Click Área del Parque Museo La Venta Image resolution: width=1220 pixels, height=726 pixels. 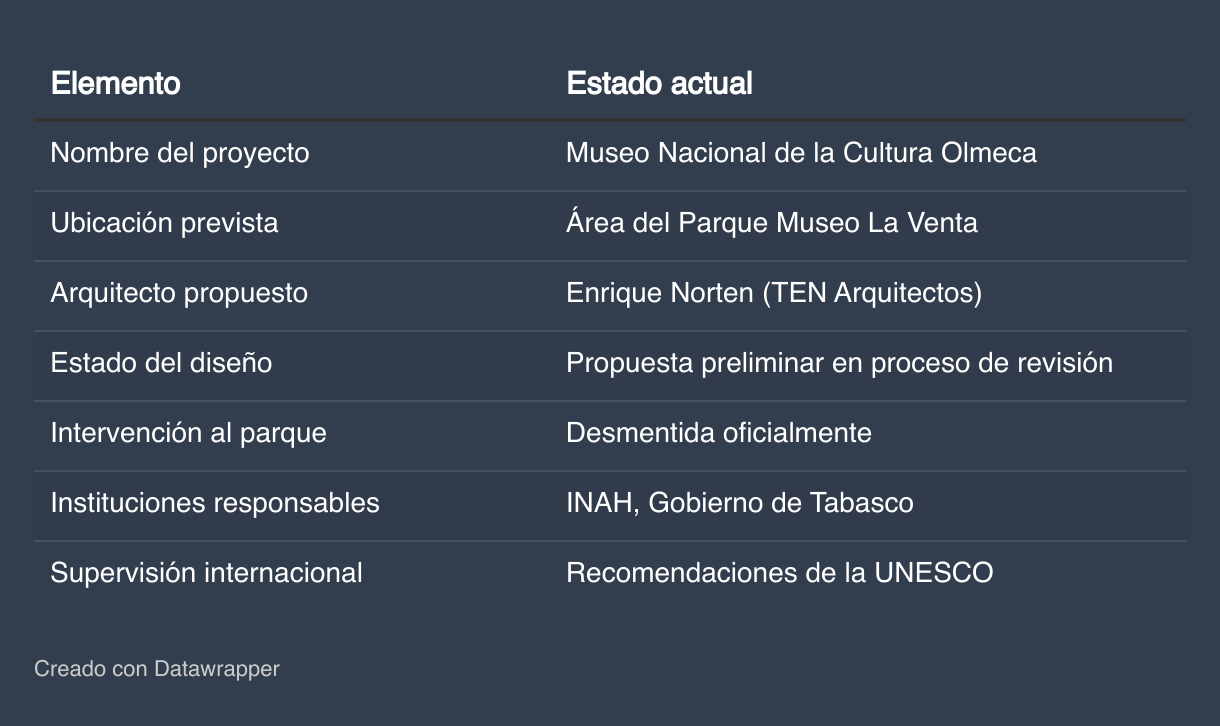click(771, 223)
